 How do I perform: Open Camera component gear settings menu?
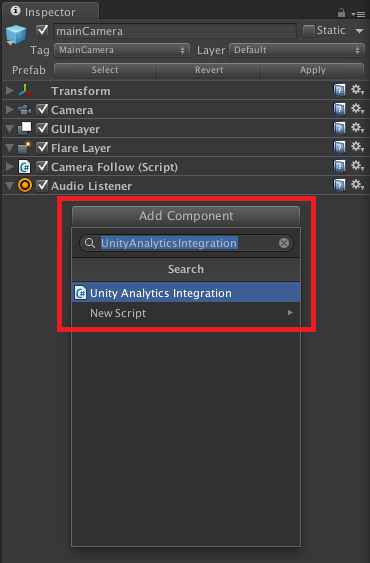click(x=357, y=109)
